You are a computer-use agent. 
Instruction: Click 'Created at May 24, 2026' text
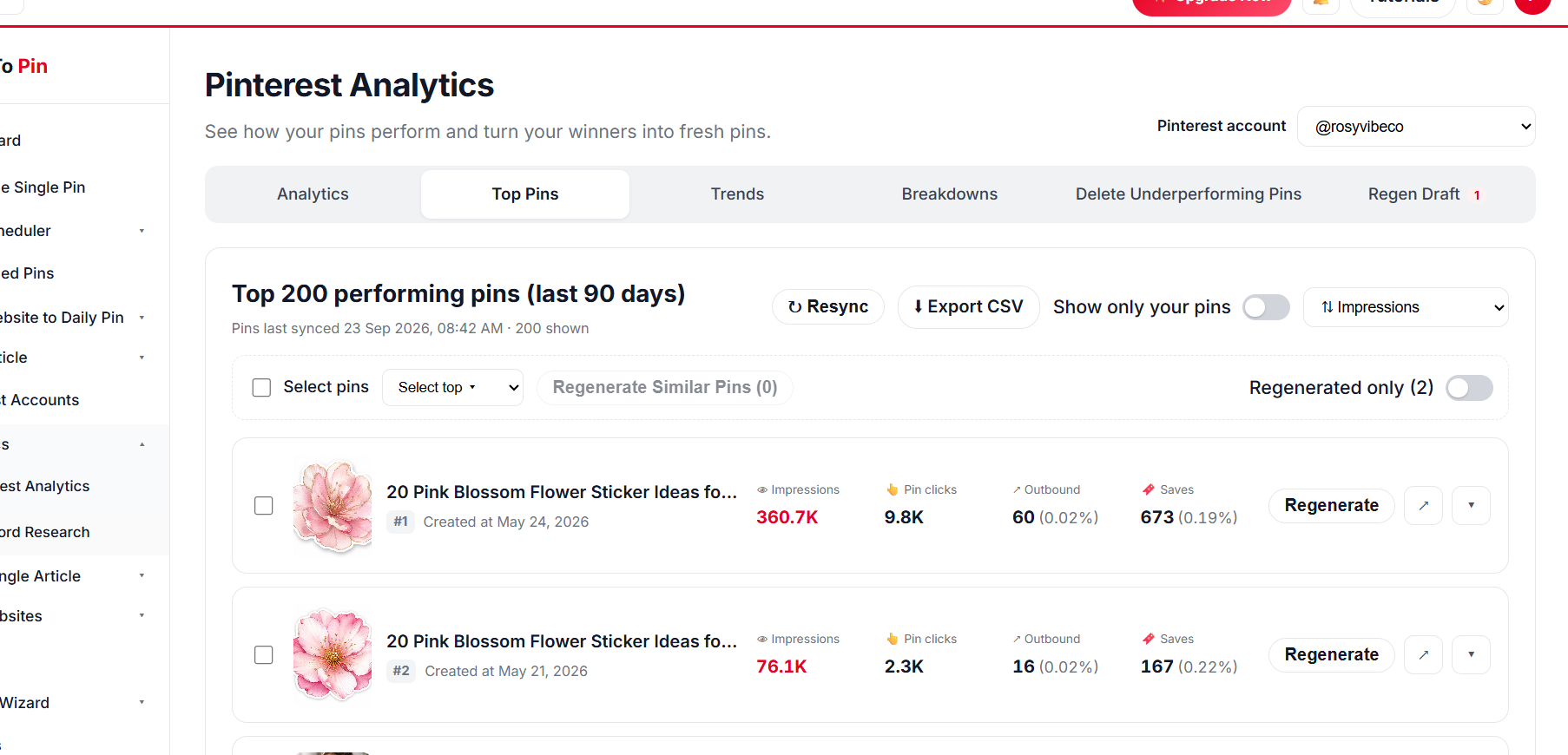click(x=506, y=522)
